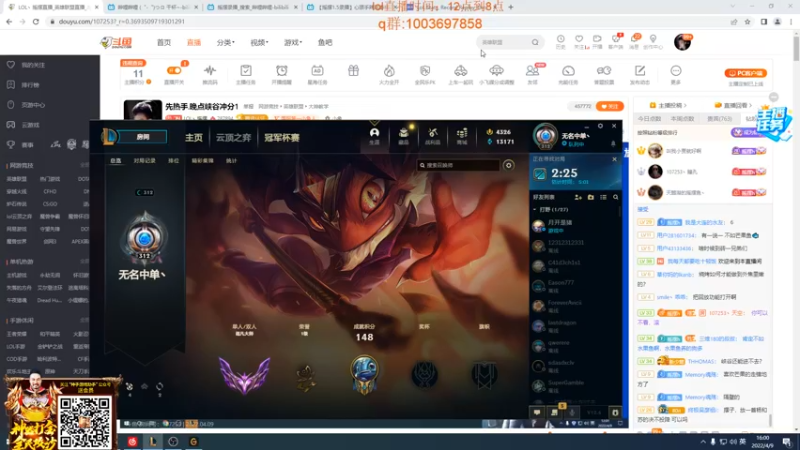Image resolution: width=800 pixels, height=450 pixels.
Task: Go to 鱼吧 on Douyu navigation
Action: pos(325,42)
